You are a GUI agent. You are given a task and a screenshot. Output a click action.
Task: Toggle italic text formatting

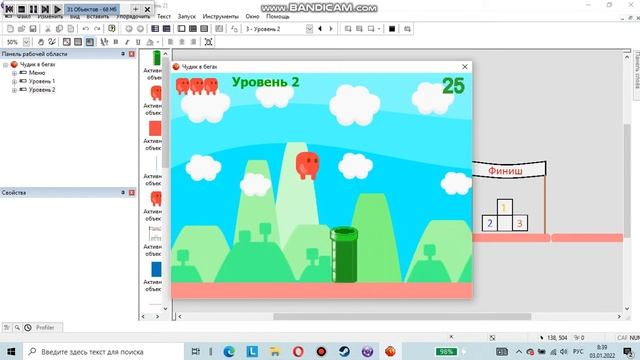(127, 42)
